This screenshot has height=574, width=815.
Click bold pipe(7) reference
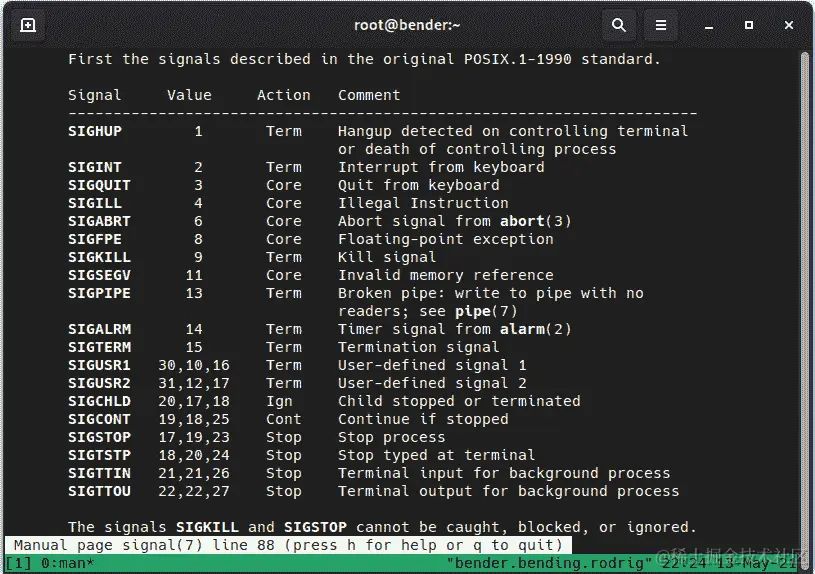(x=486, y=311)
